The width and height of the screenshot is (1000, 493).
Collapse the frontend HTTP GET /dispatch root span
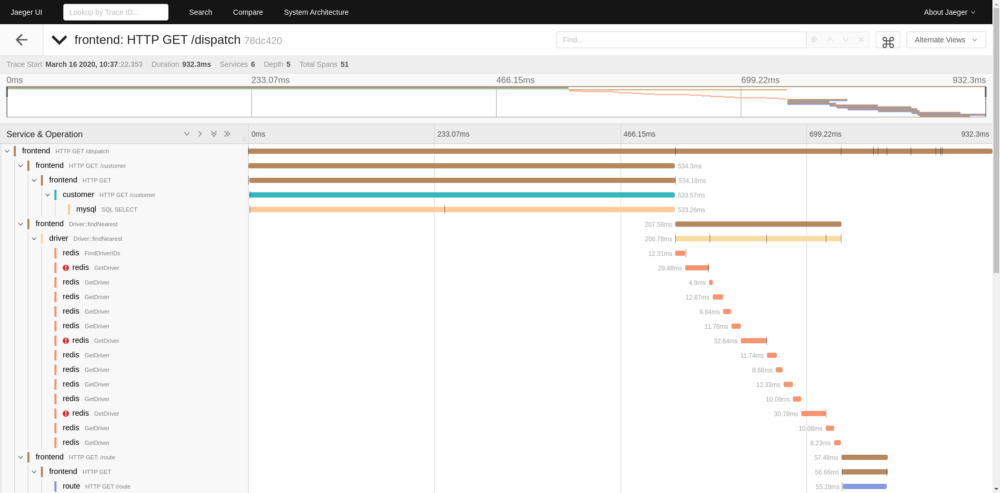[7, 151]
